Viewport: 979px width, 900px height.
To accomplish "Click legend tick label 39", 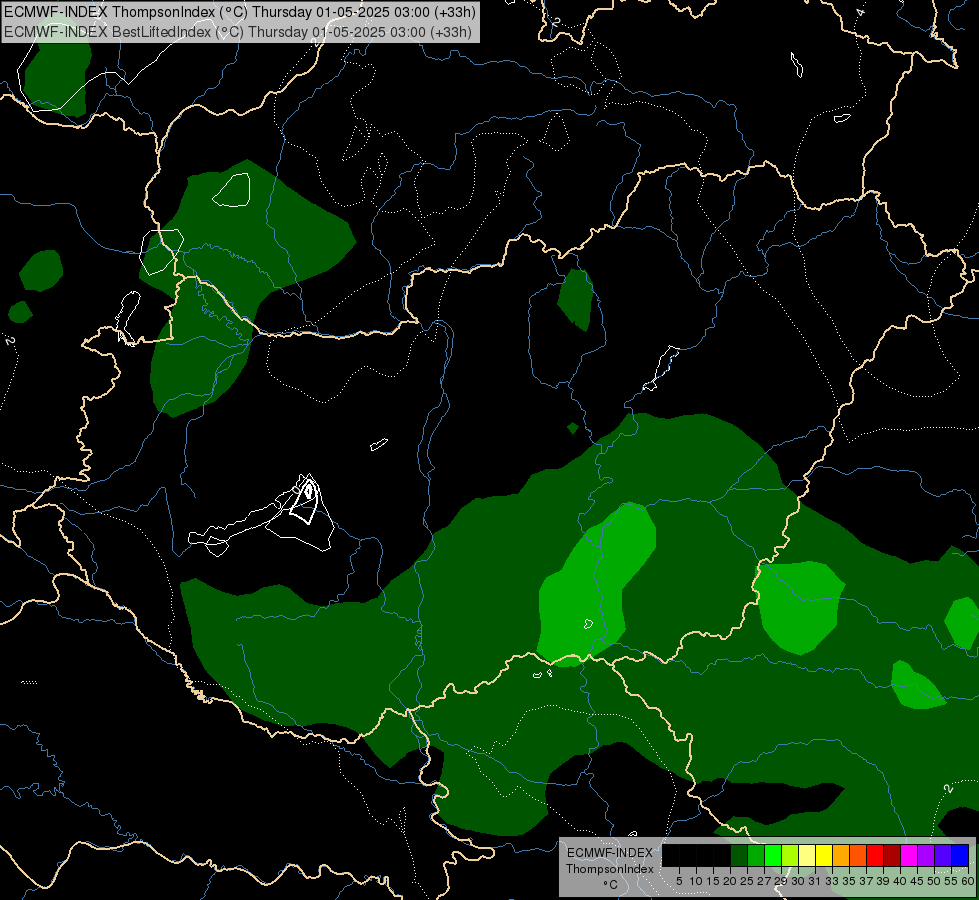I will (x=883, y=881).
